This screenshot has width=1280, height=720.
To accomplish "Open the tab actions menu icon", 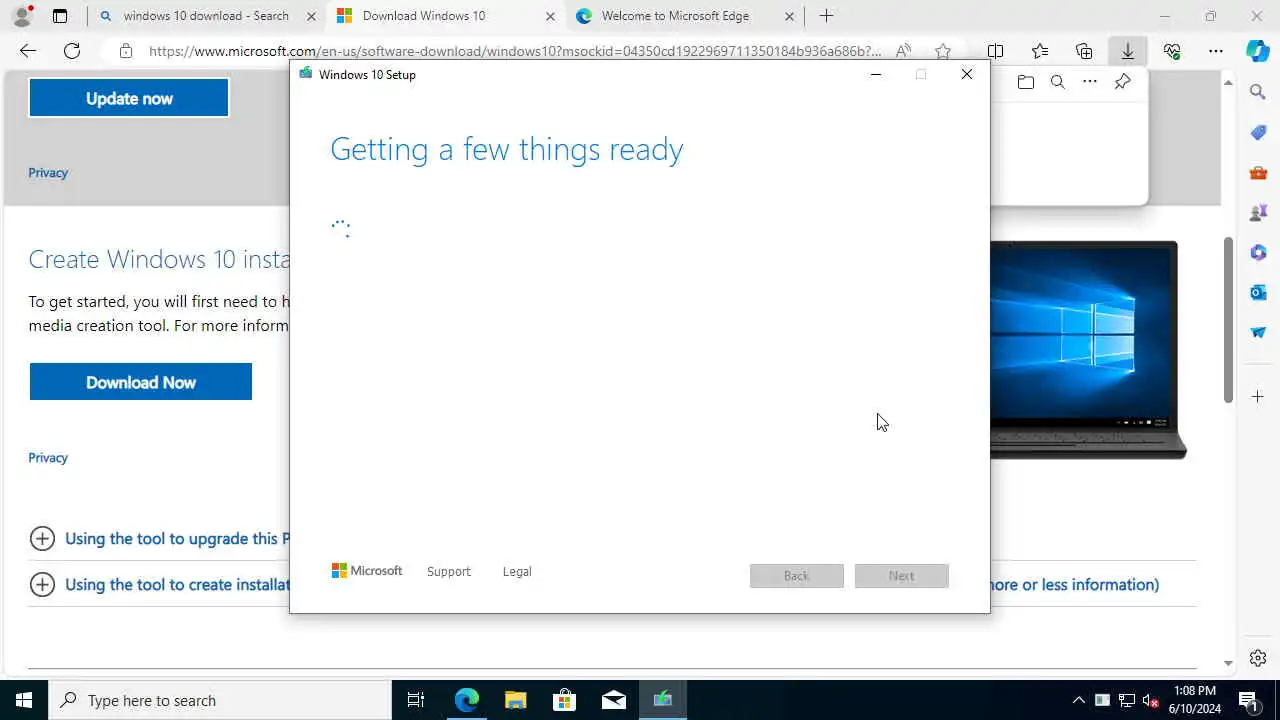I will (x=60, y=16).
